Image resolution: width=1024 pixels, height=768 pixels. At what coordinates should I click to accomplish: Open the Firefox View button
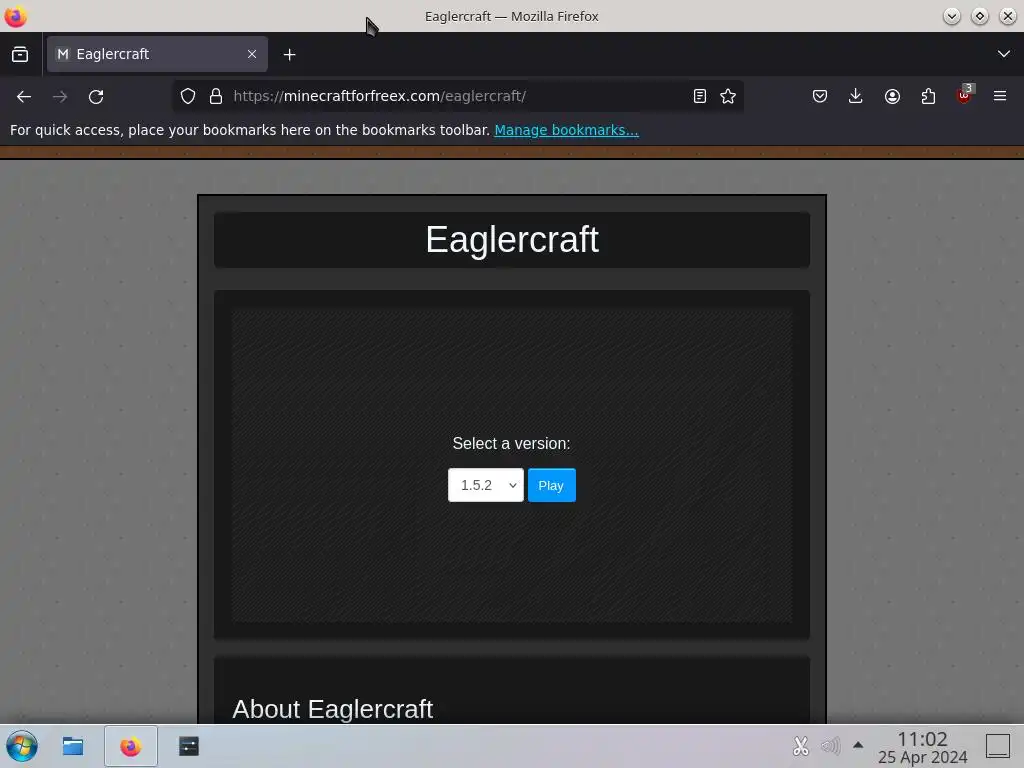20,54
